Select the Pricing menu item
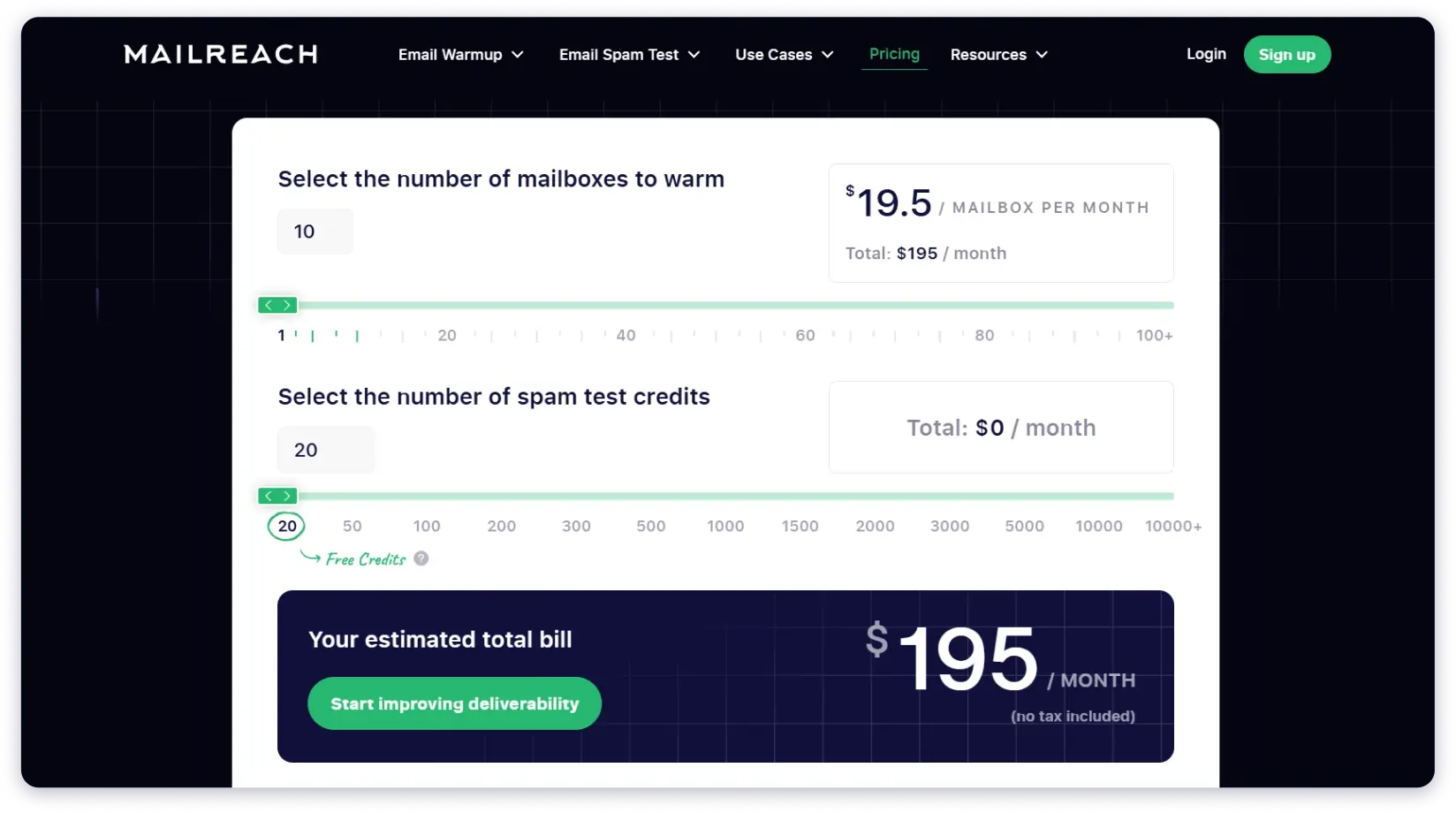Image resolution: width=1456 pixels, height=813 pixels. click(894, 54)
